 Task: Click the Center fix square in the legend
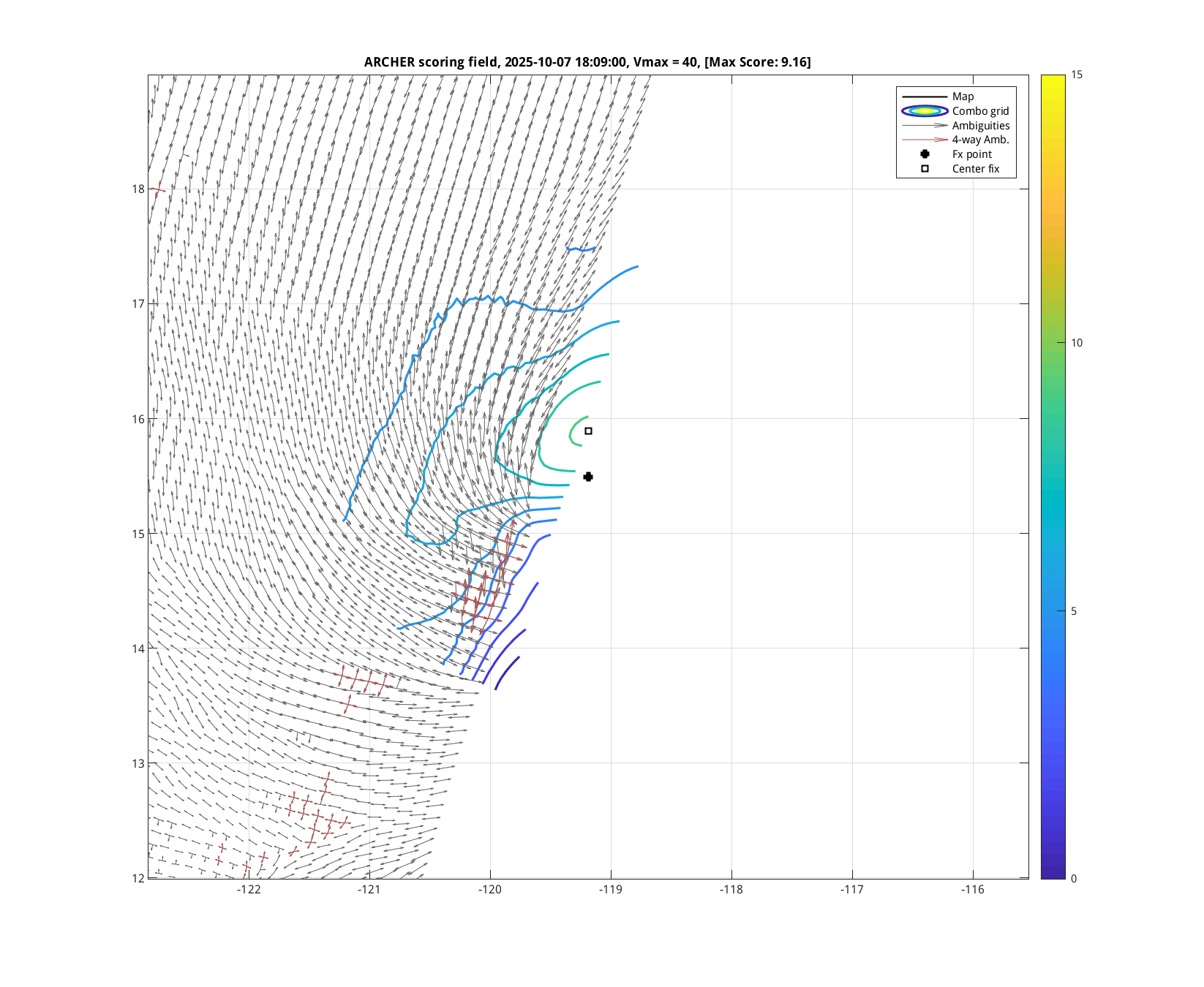(x=925, y=169)
